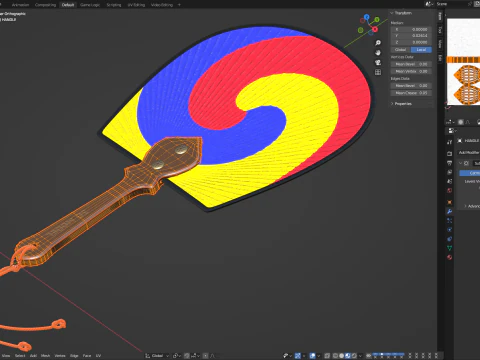Click the viewport zoom magnifier icon

378,43
